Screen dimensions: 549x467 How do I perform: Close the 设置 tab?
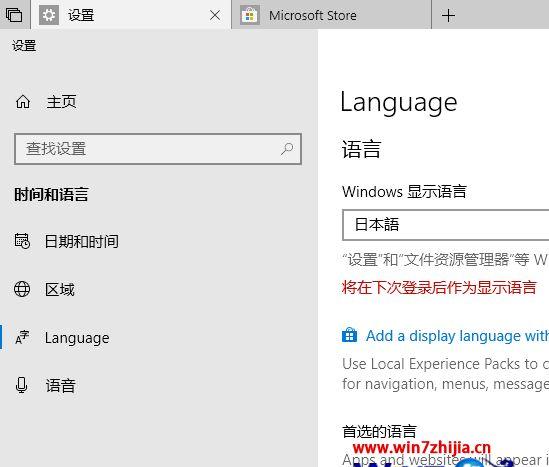click(215, 15)
